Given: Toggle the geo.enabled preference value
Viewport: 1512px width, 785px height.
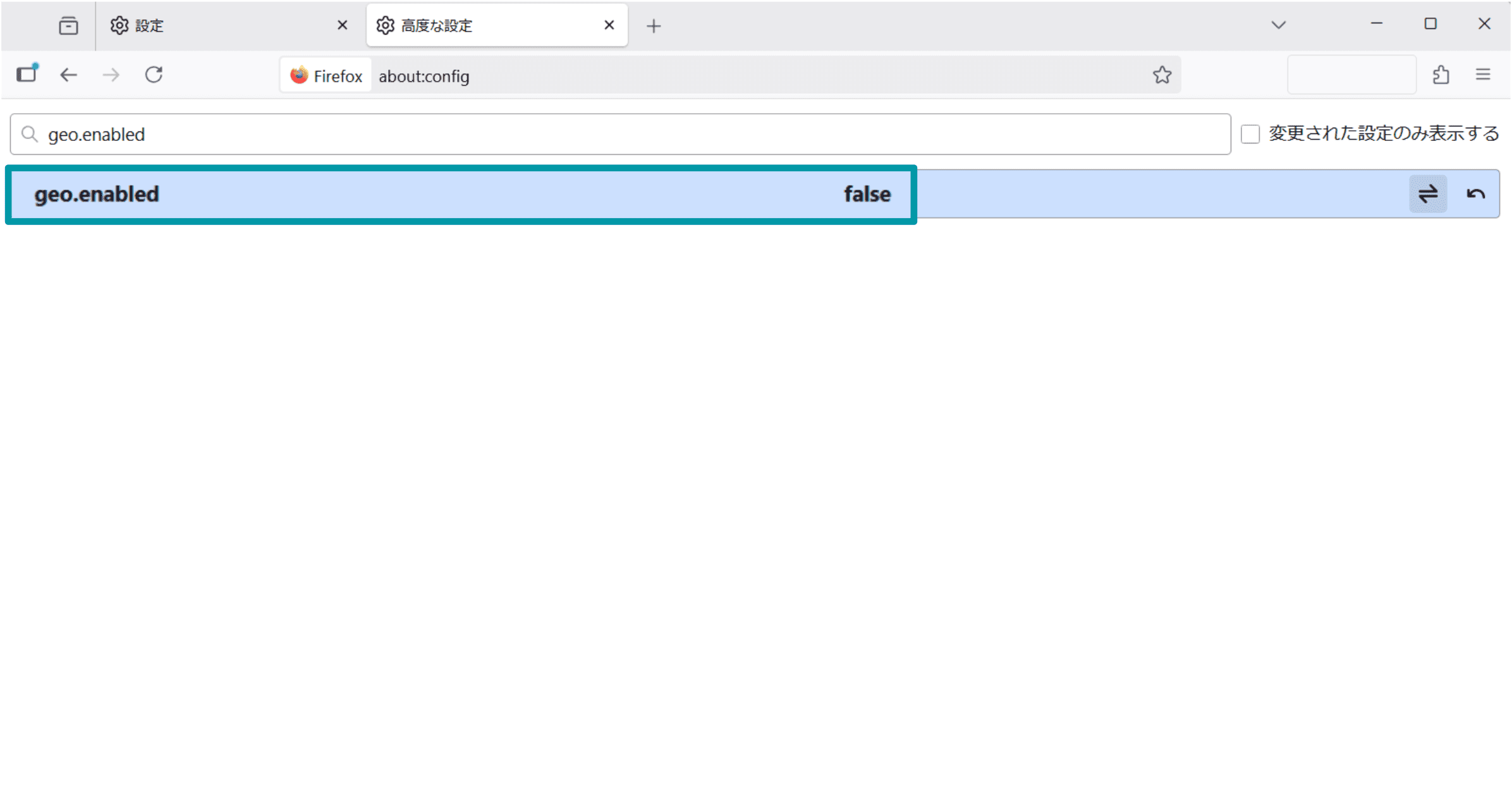Looking at the screenshot, I should 1427,194.
